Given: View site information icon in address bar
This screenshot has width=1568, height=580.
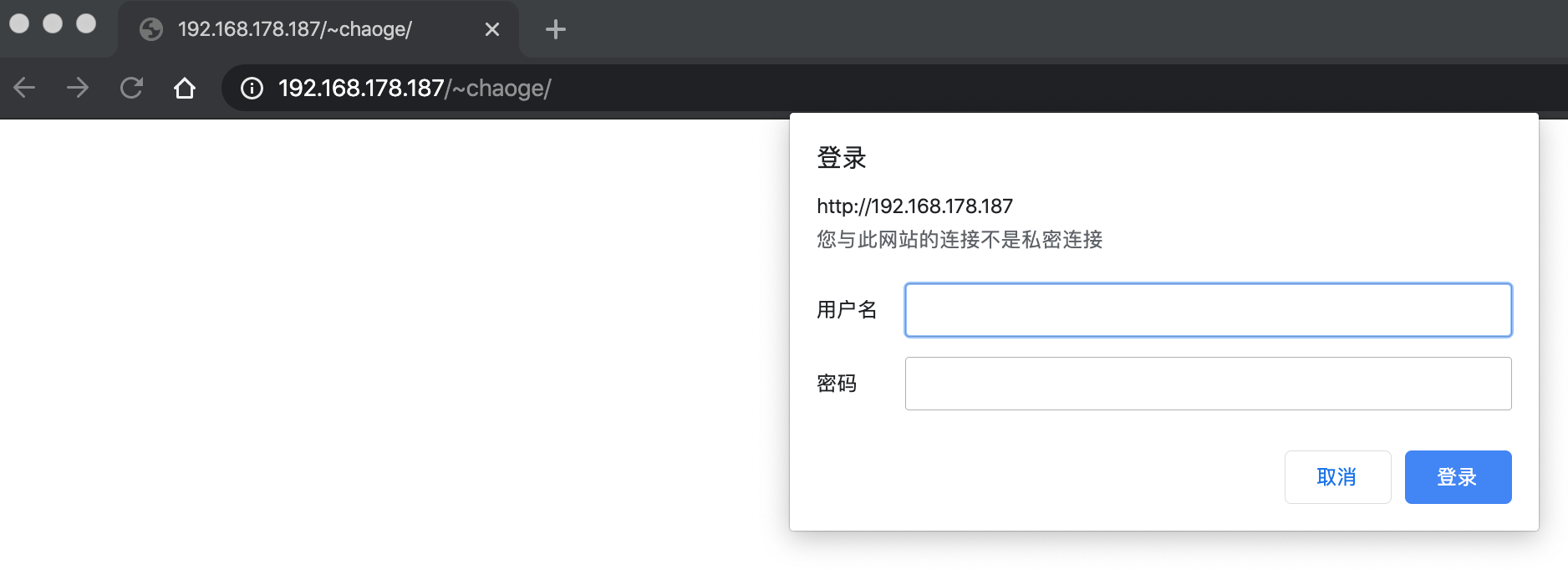Looking at the screenshot, I should [252, 88].
